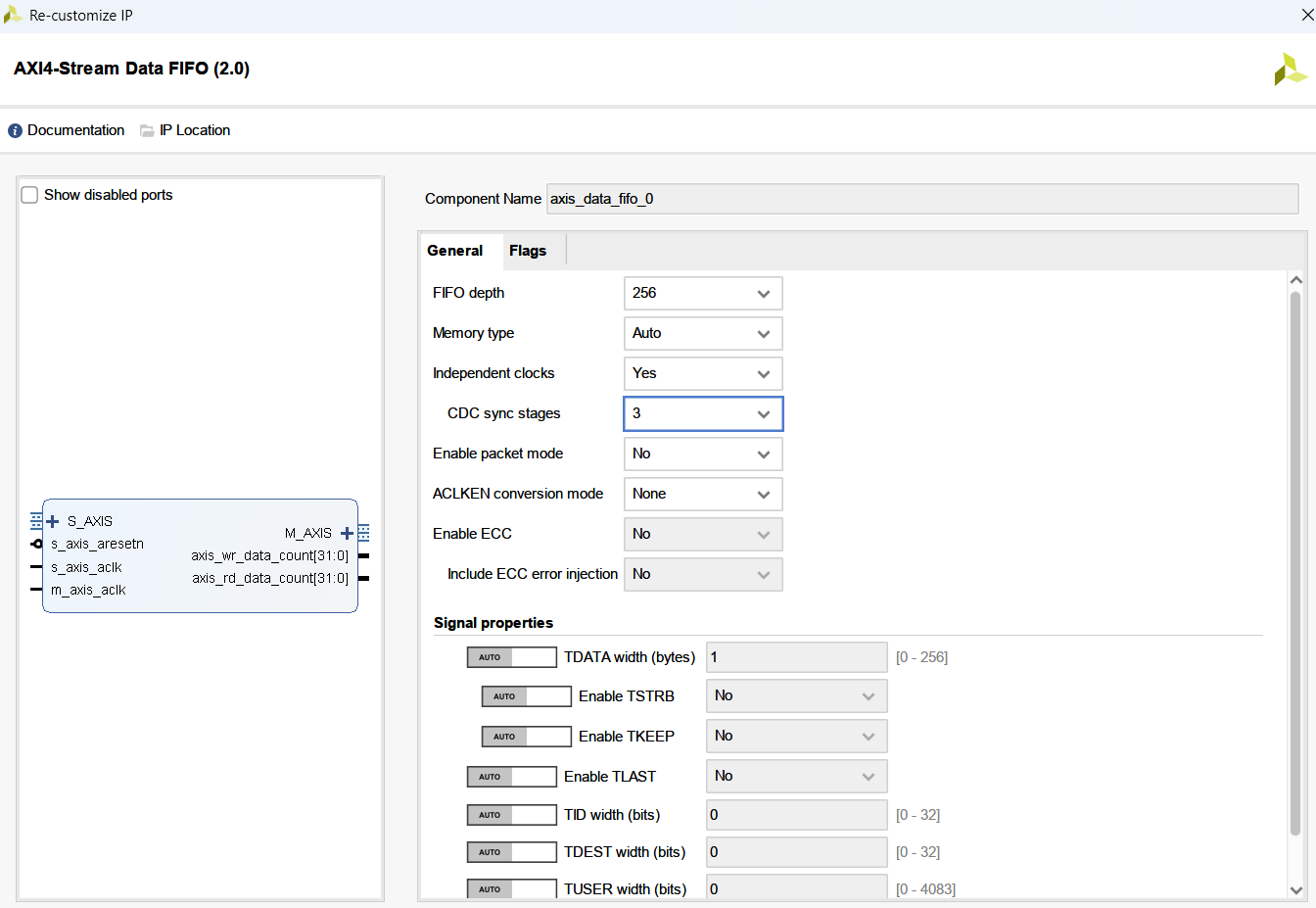The height and width of the screenshot is (908, 1316).
Task: Switch to the General tab
Action: pyautogui.click(x=455, y=251)
